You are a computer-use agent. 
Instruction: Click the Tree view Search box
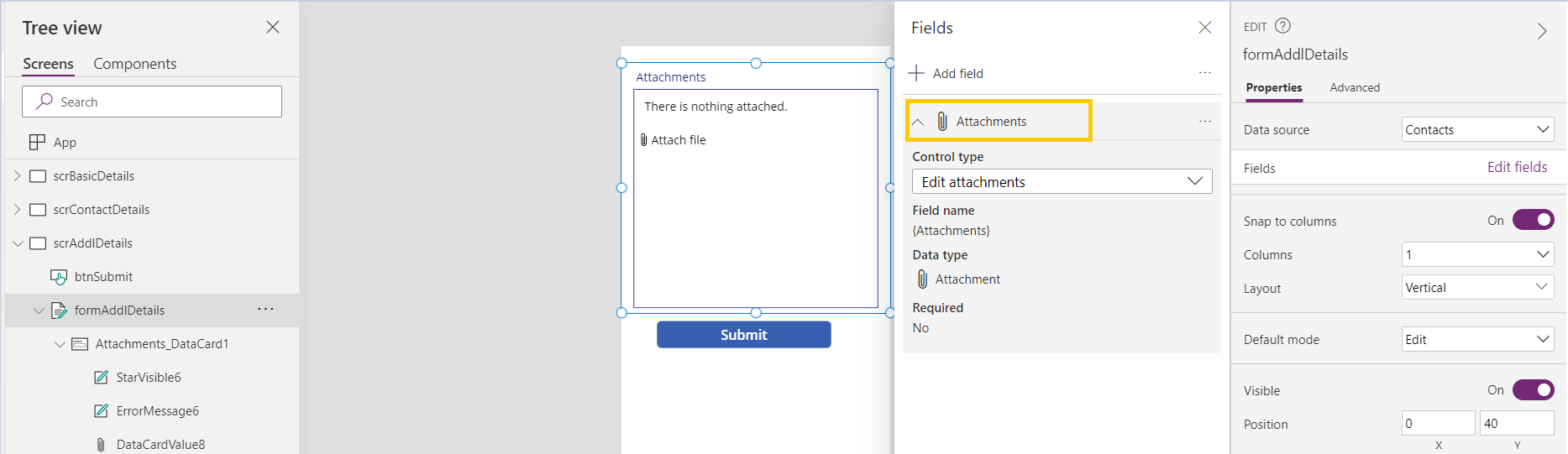click(x=152, y=102)
